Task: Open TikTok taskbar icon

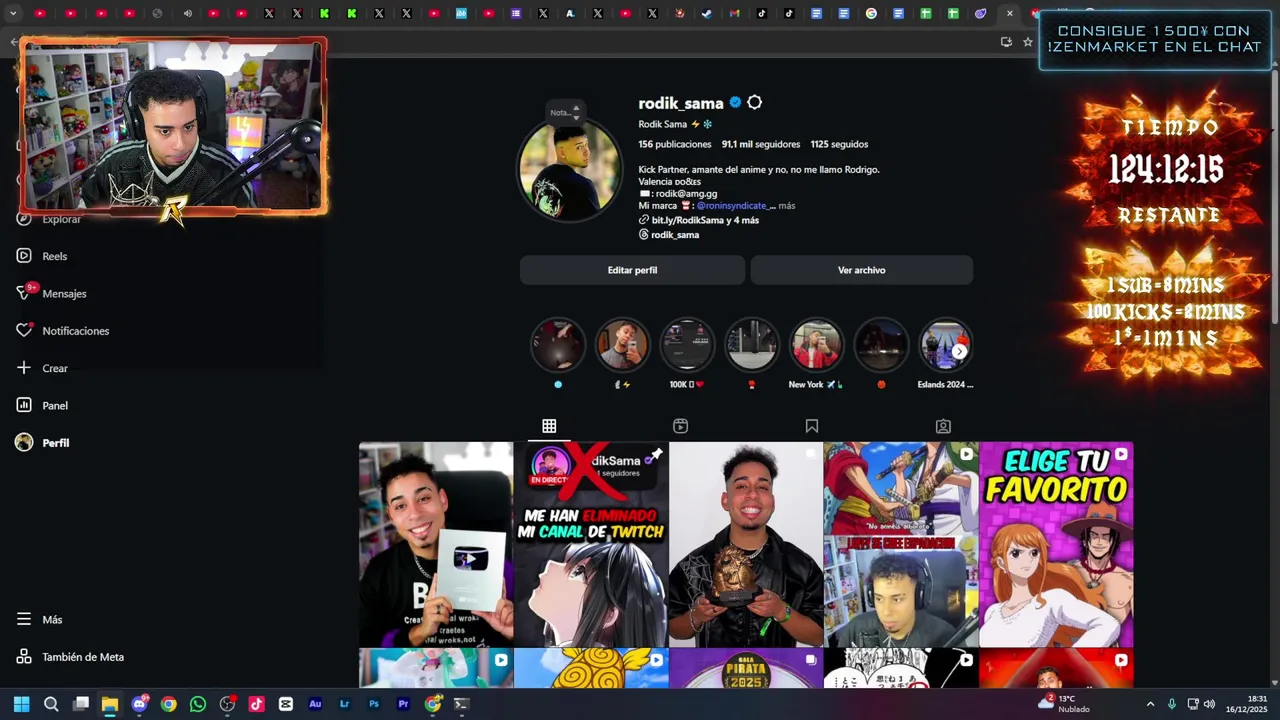Action: pyautogui.click(x=257, y=704)
